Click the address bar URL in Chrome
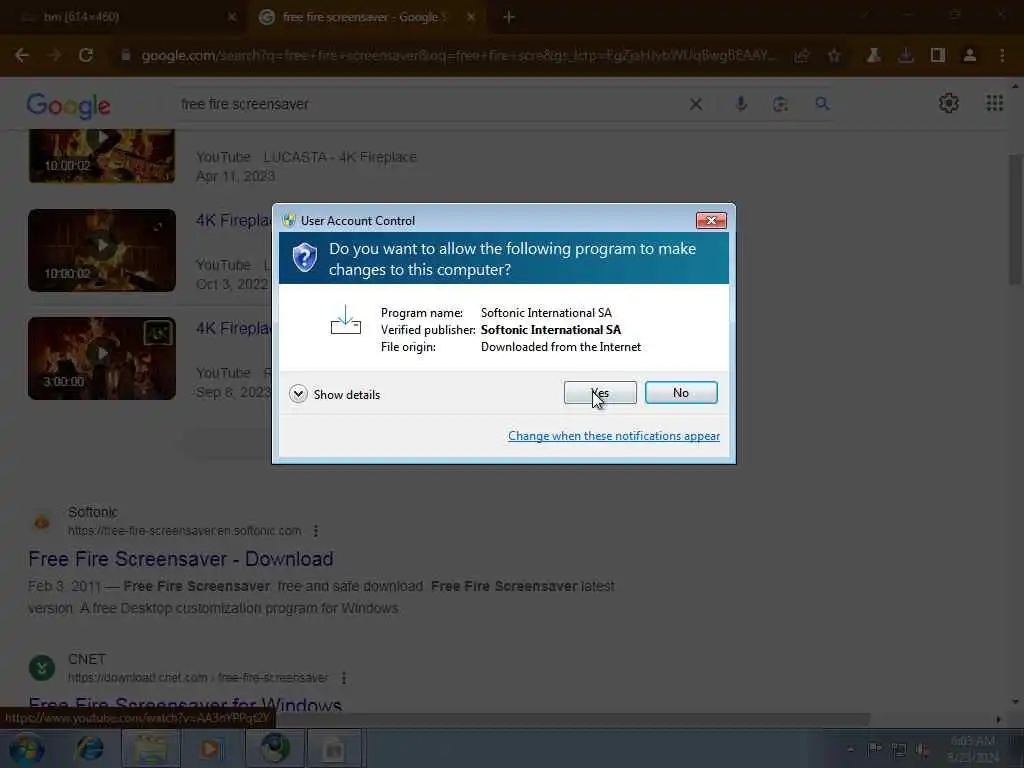Screen dimensions: 1024x768 tap(457, 56)
